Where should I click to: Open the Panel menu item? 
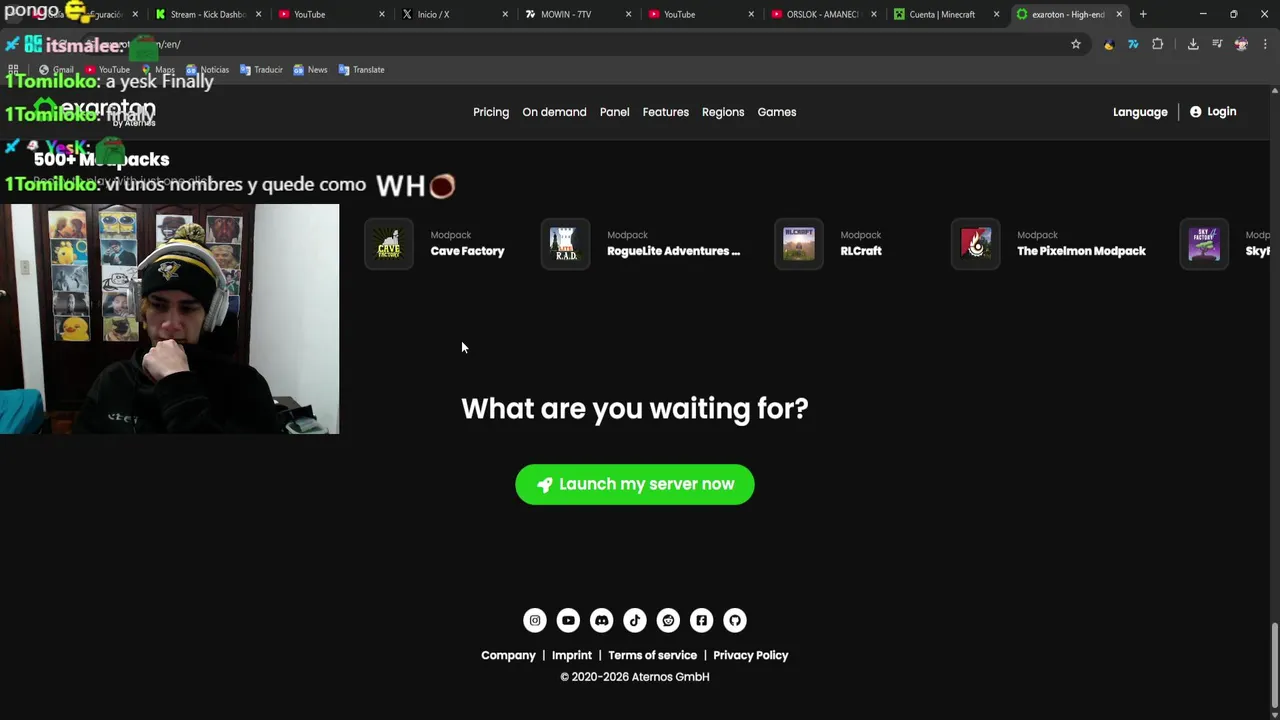pyautogui.click(x=614, y=112)
